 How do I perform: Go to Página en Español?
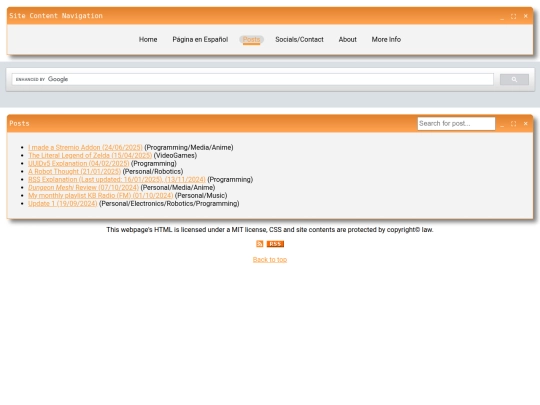[200, 40]
